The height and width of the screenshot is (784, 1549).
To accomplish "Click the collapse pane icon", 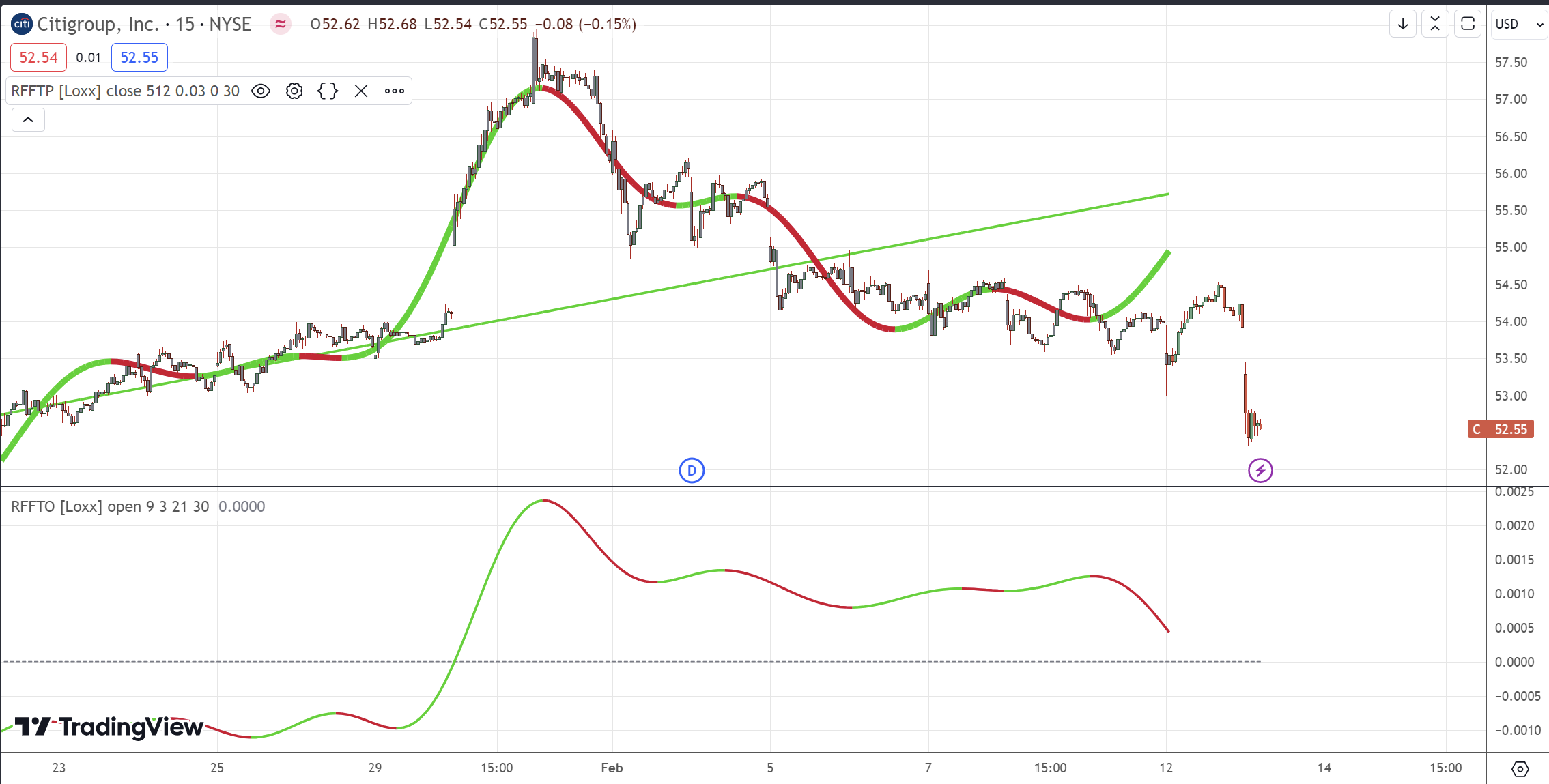I will [1435, 24].
